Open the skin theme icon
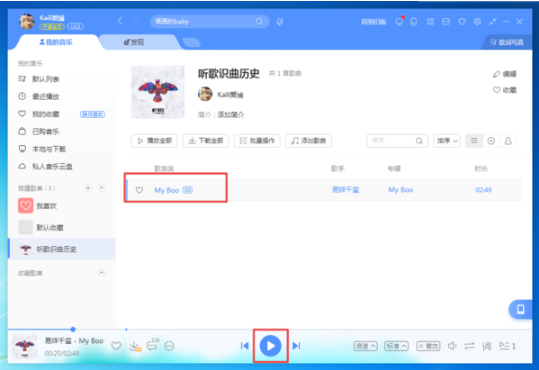This screenshot has height=370, width=539. click(462, 22)
